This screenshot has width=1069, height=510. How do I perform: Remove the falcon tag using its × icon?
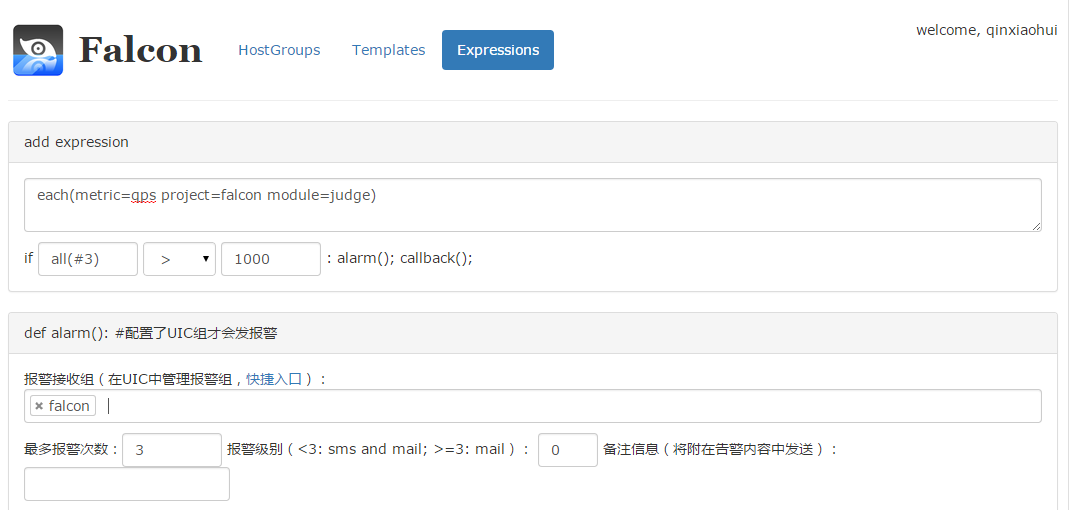coord(39,406)
